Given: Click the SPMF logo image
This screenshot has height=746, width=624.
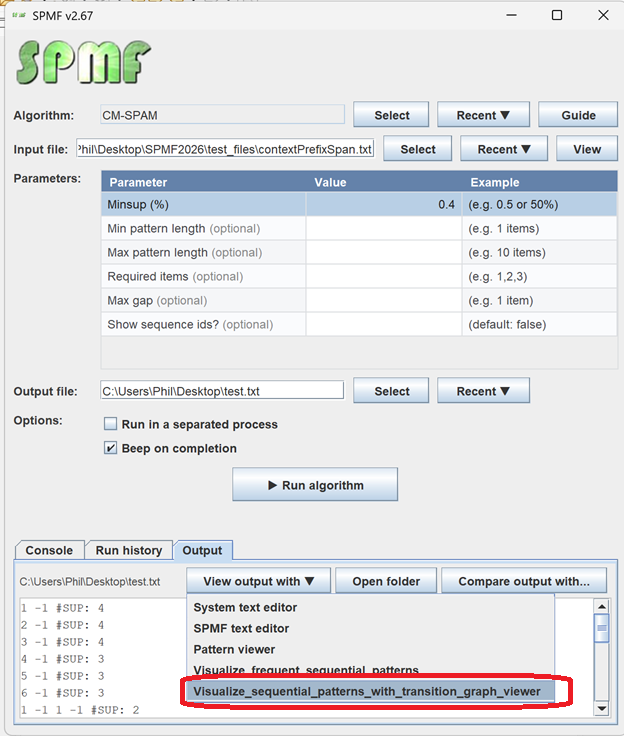Looking at the screenshot, I should 84,63.
